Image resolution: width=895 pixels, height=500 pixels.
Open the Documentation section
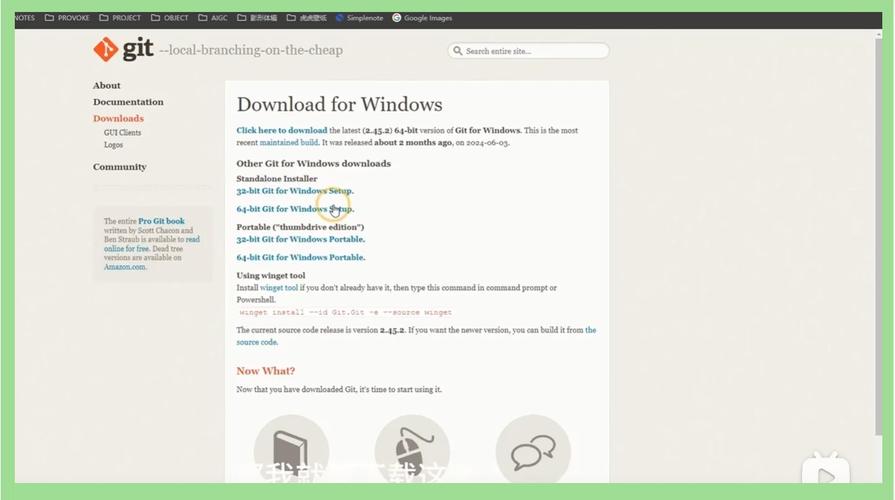coord(128,102)
